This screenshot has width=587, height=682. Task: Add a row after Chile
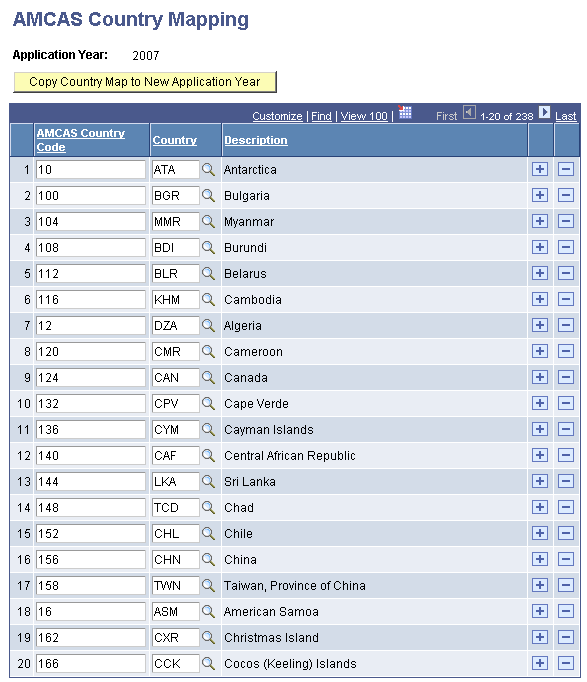tap(540, 533)
